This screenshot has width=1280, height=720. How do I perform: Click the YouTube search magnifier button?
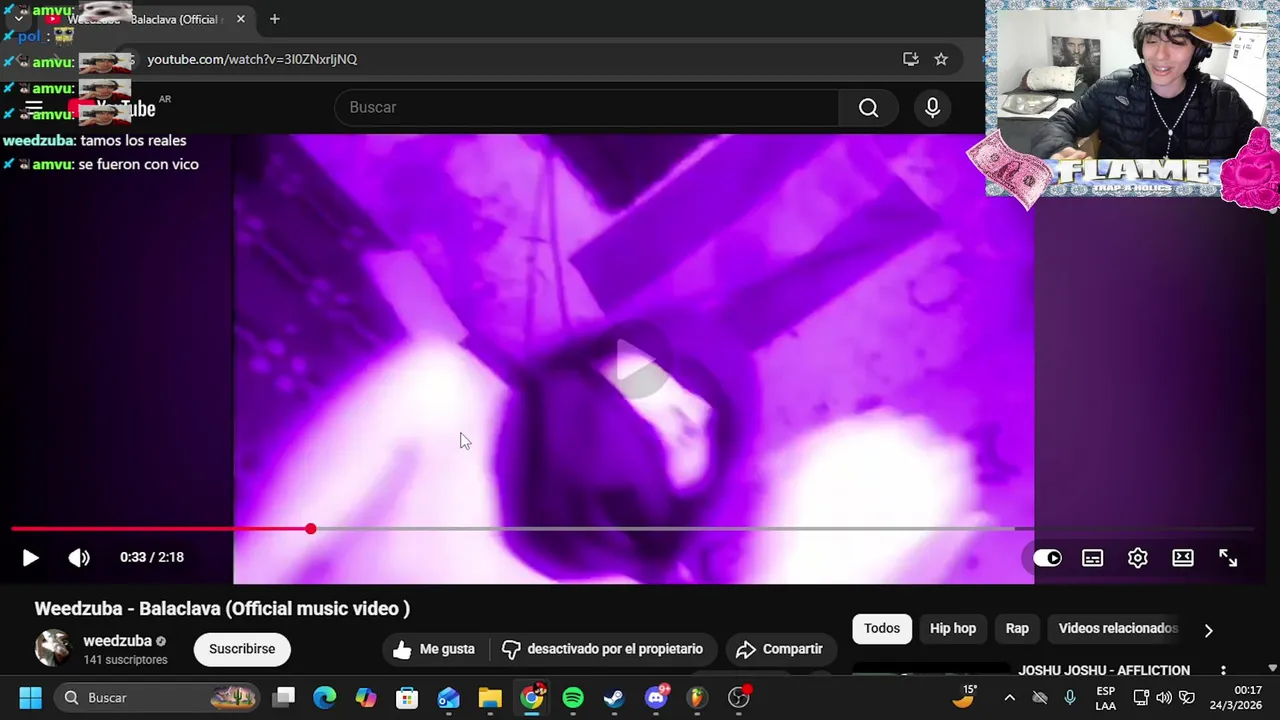coord(868,107)
